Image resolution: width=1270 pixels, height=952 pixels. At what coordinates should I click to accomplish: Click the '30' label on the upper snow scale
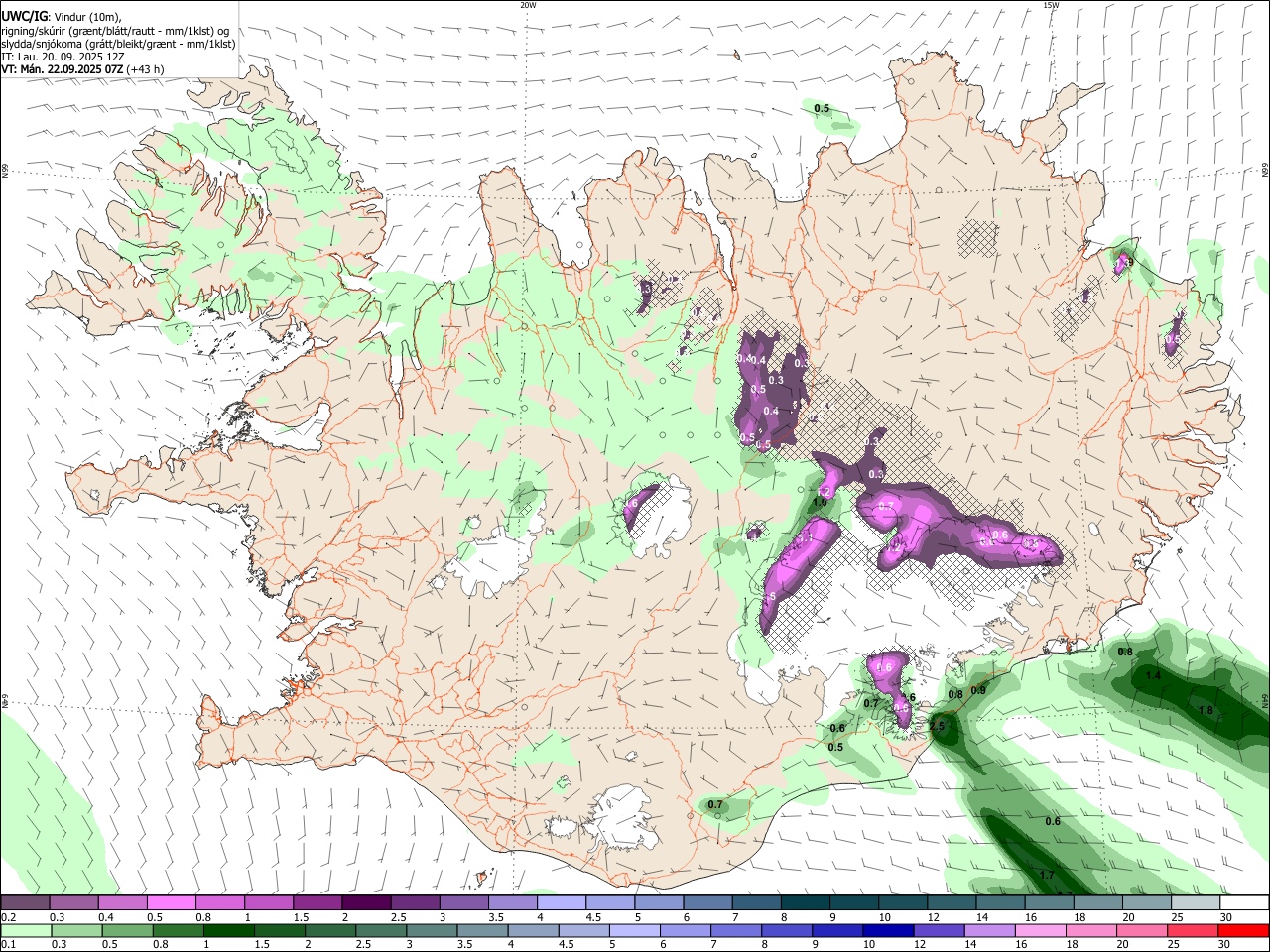tap(1226, 917)
